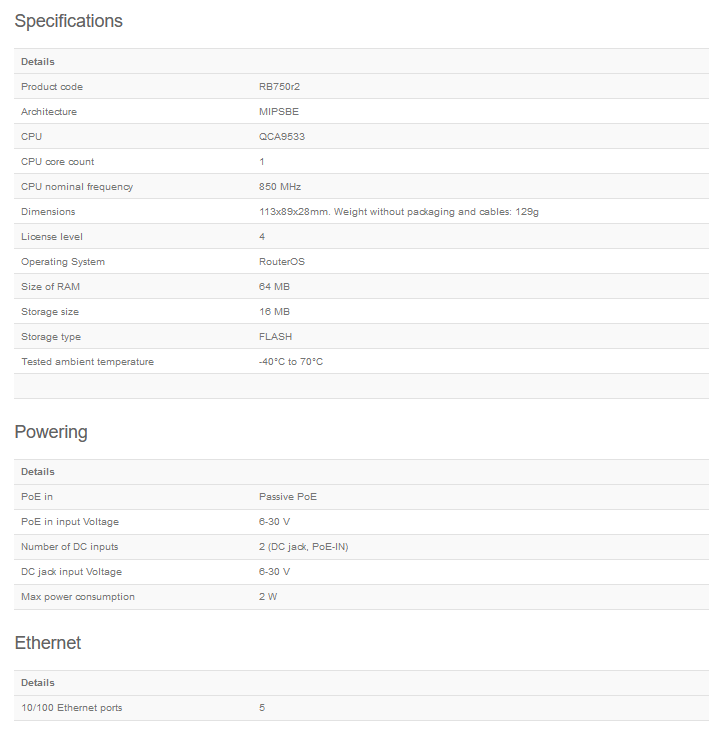Viewport: 709px width, 739px height.
Task: Click the Number of DC inputs label
Action: [x=70, y=547]
